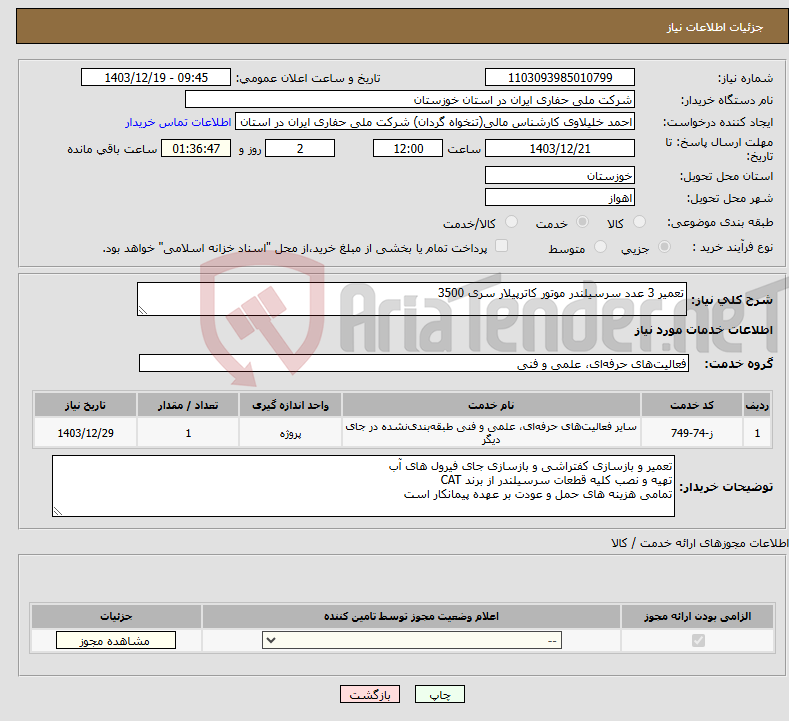Click the service group field فعالیت‌های حرفه‌ای
This screenshot has height=721, width=789.
coord(414,363)
